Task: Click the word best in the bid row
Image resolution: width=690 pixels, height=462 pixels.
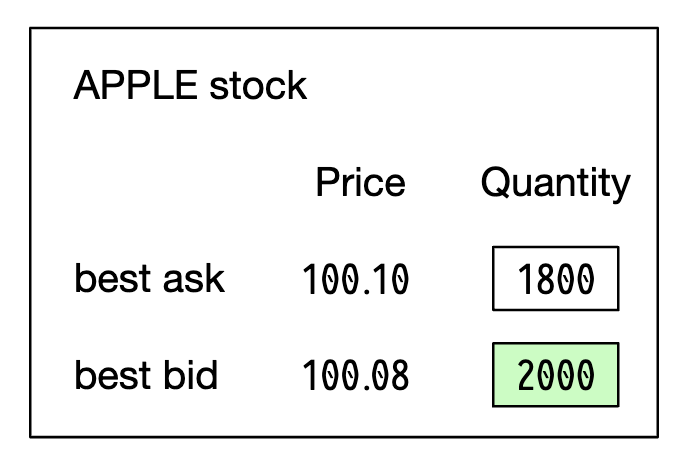Action: (107, 376)
